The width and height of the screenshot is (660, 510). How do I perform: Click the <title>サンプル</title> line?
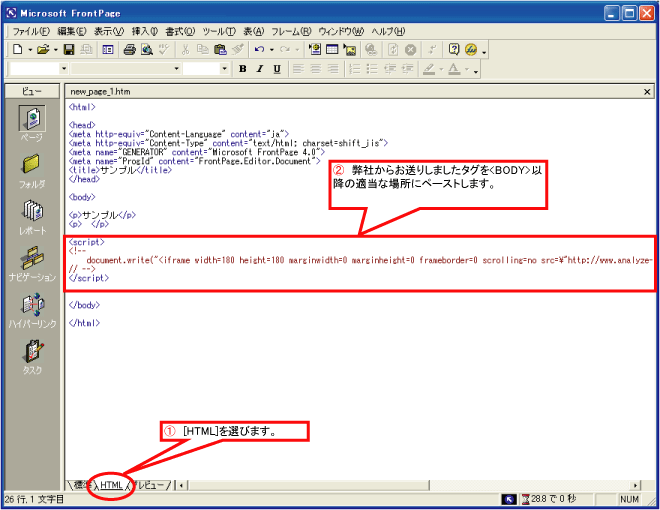pos(120,170)
